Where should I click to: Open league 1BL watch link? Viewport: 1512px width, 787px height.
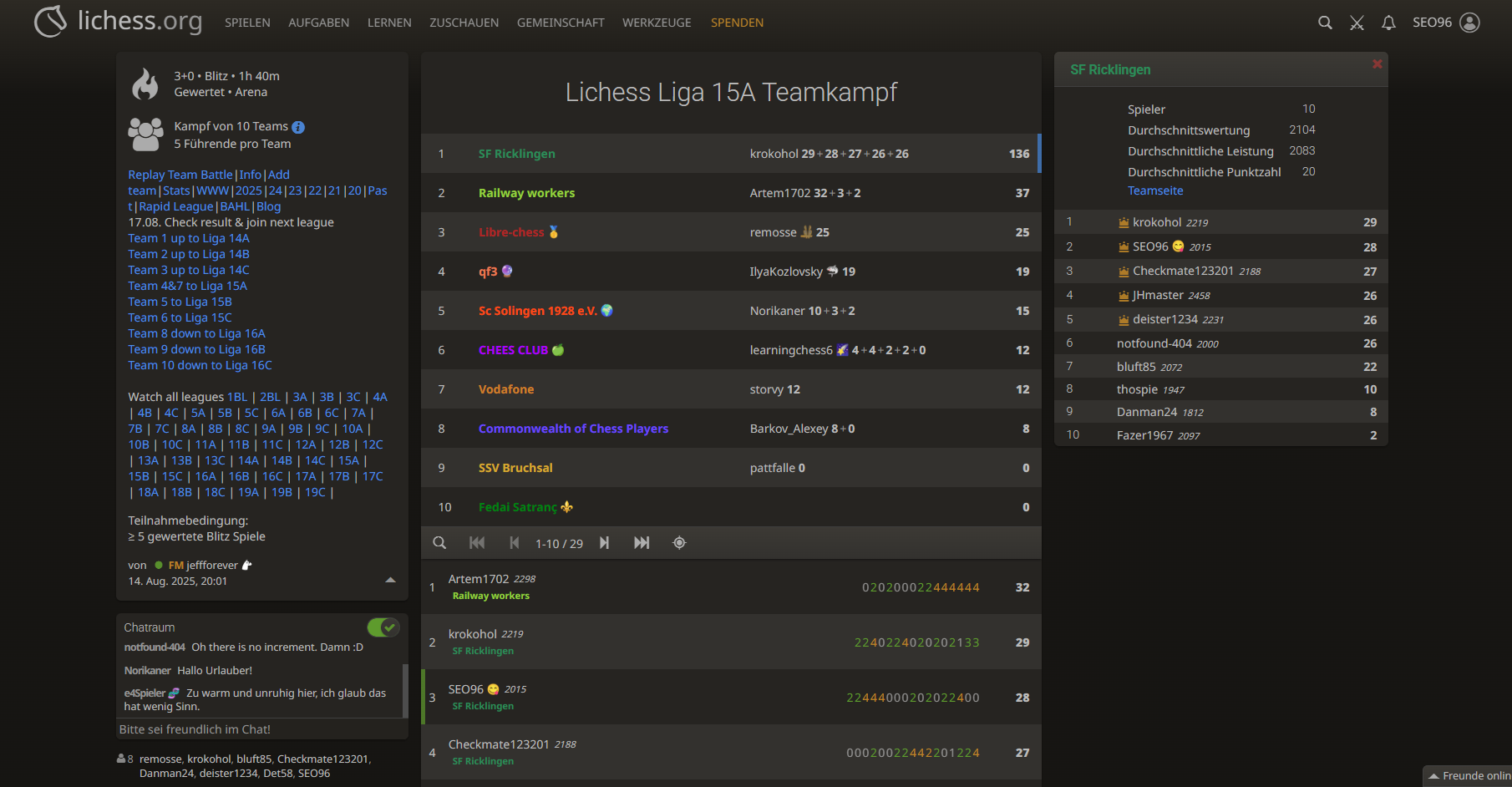[x=237, y=397]
